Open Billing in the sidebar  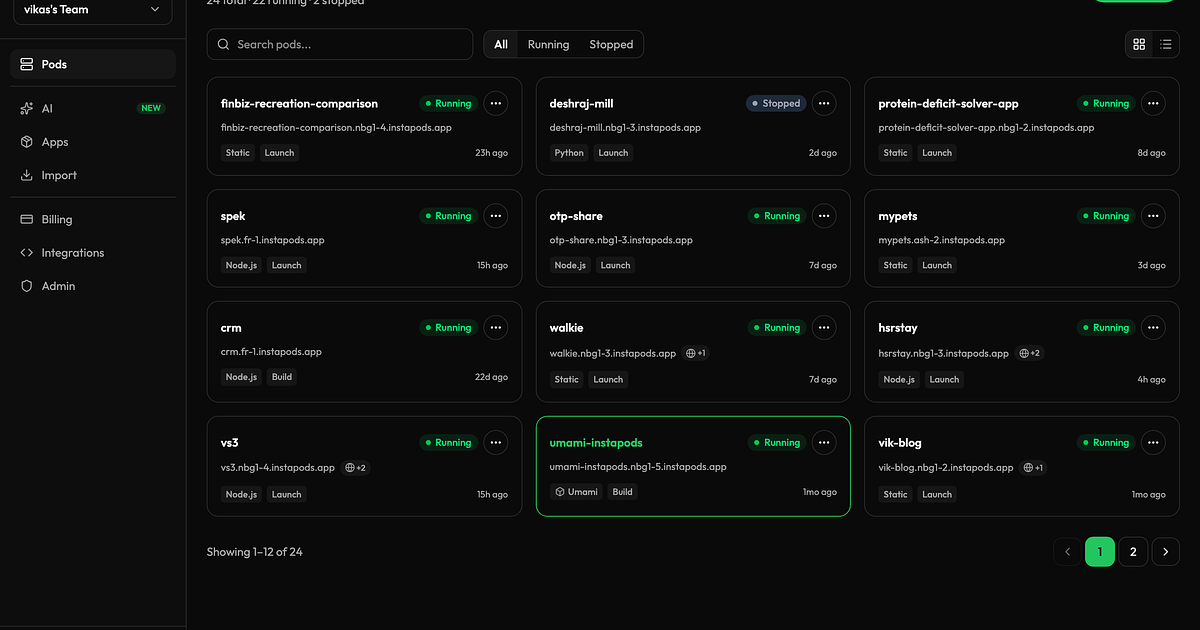click(x=93, y=219)
